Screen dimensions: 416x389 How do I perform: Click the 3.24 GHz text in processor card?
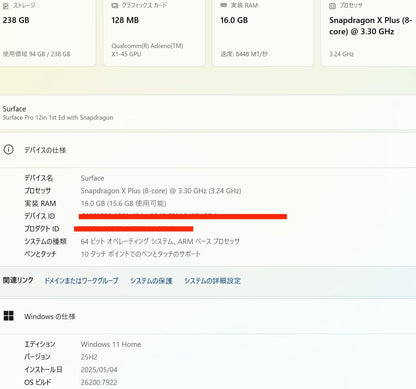pyautogui.click(x=342, y=54)
